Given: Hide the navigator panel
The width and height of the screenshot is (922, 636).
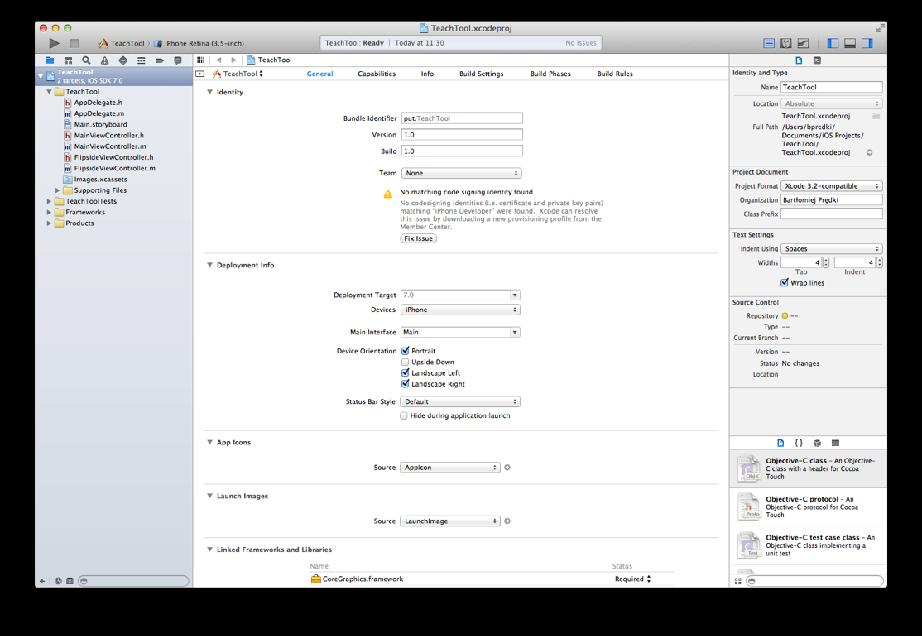Looking at the screenshot, I should (x=833, y=43).
